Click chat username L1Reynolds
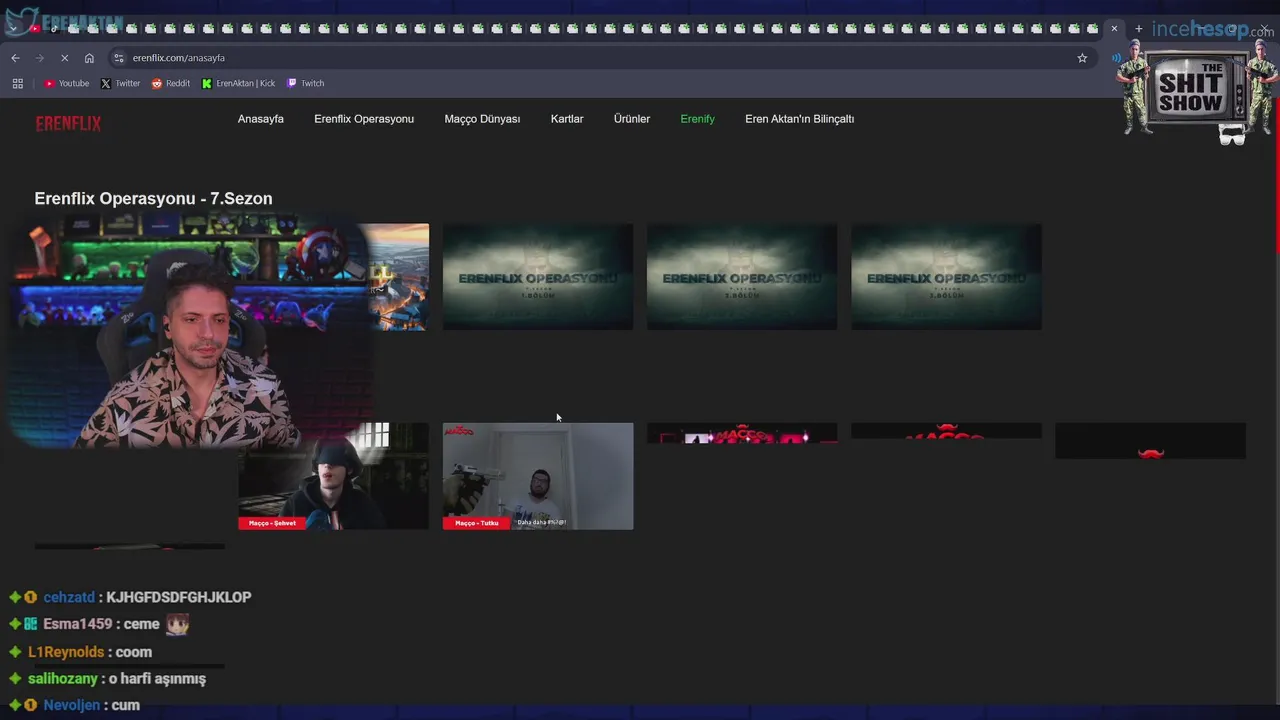This screenshot has height=720, width=1280. click(x=66, y=652)
